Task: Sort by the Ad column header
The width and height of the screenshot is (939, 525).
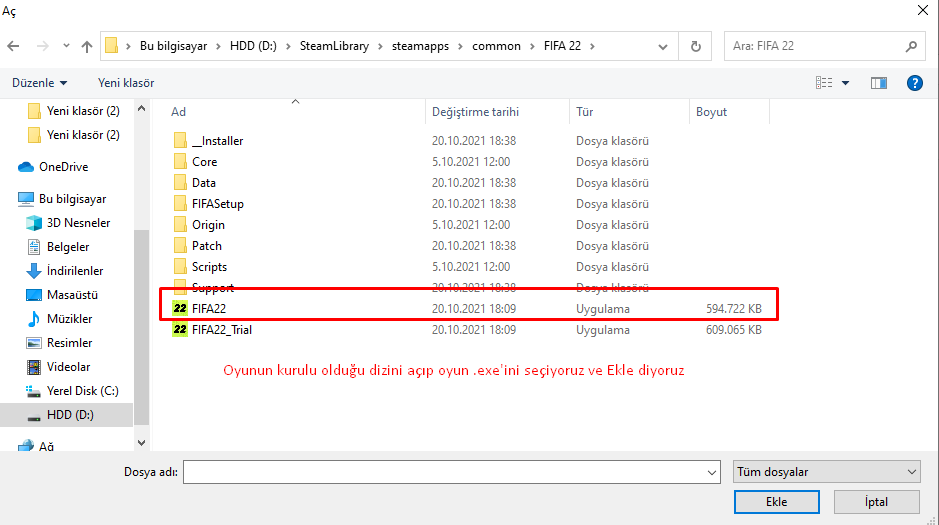Action: (178, 112)
